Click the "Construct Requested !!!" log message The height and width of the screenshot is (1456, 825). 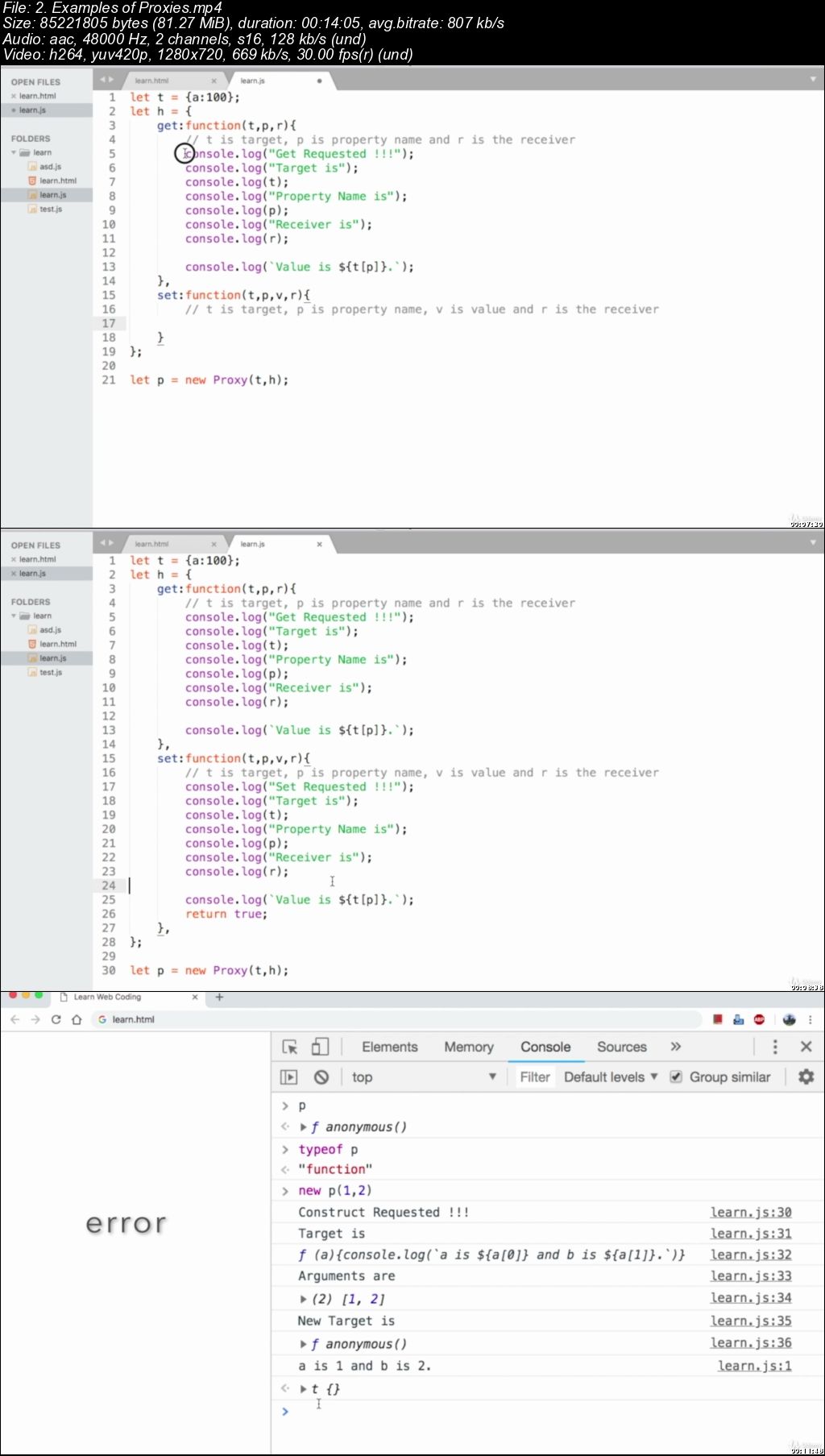click(383, 1212)
